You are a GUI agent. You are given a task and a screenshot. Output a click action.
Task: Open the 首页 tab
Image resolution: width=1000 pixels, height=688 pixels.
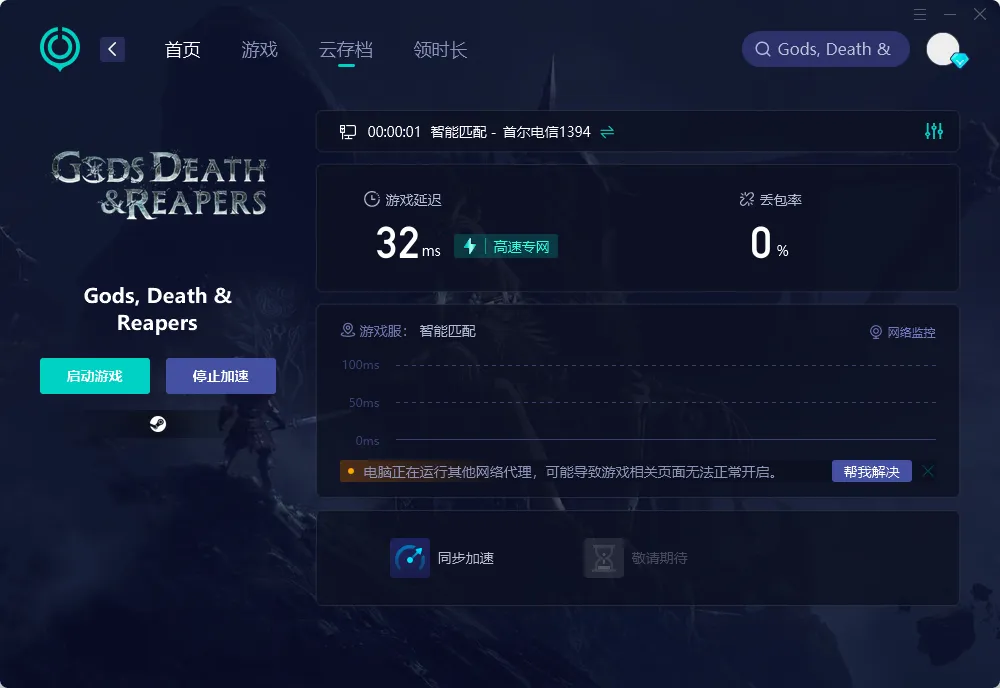(182, 50)
